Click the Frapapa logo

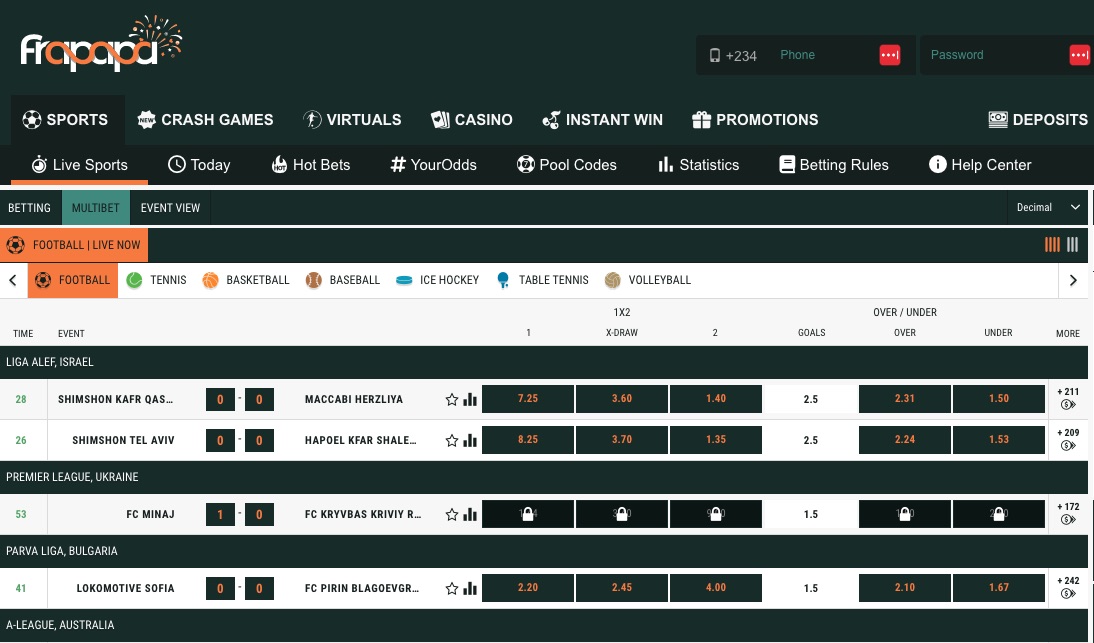point(101,43)
